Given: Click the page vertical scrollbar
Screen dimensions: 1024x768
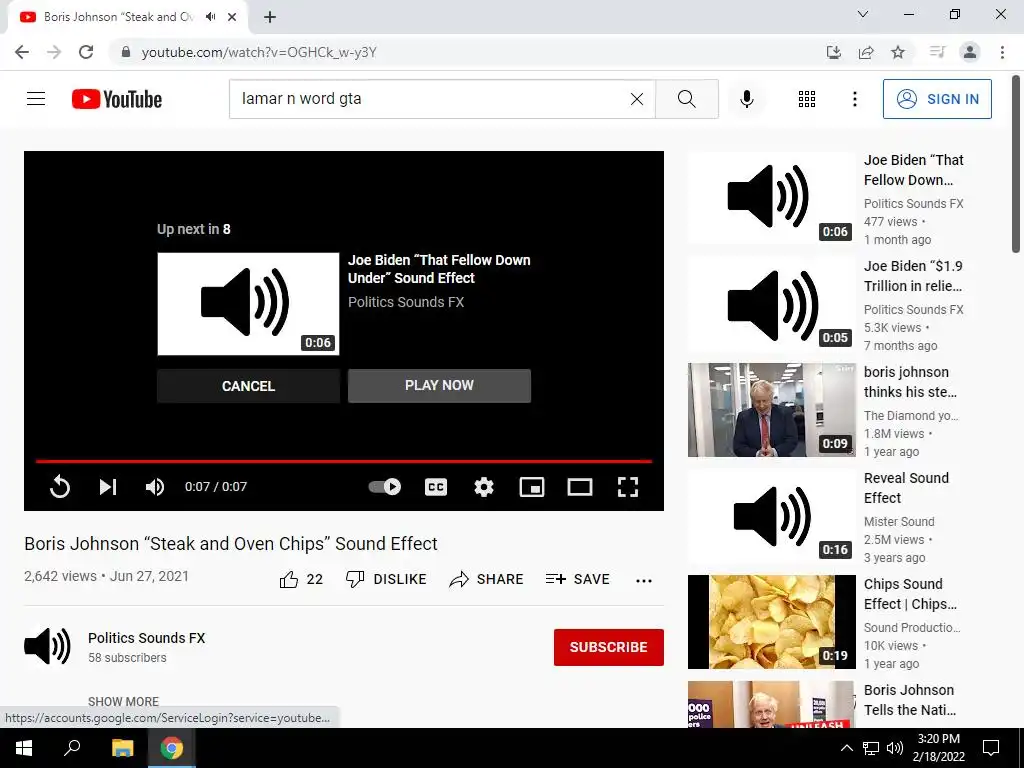Looking at the screenshot, I should point(1016,163).
